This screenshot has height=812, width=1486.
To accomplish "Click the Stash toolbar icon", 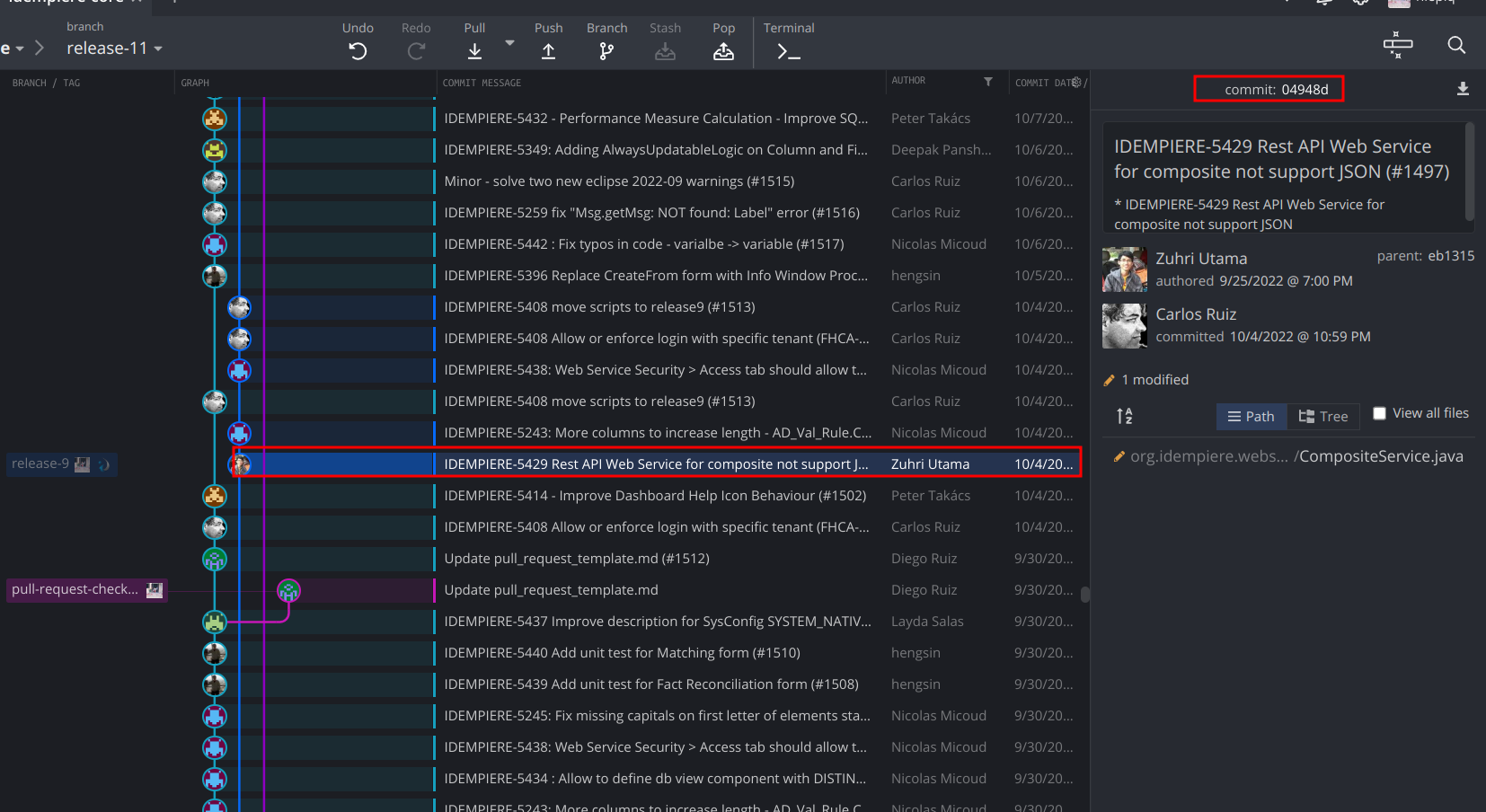I will click(x=666, y=51).
